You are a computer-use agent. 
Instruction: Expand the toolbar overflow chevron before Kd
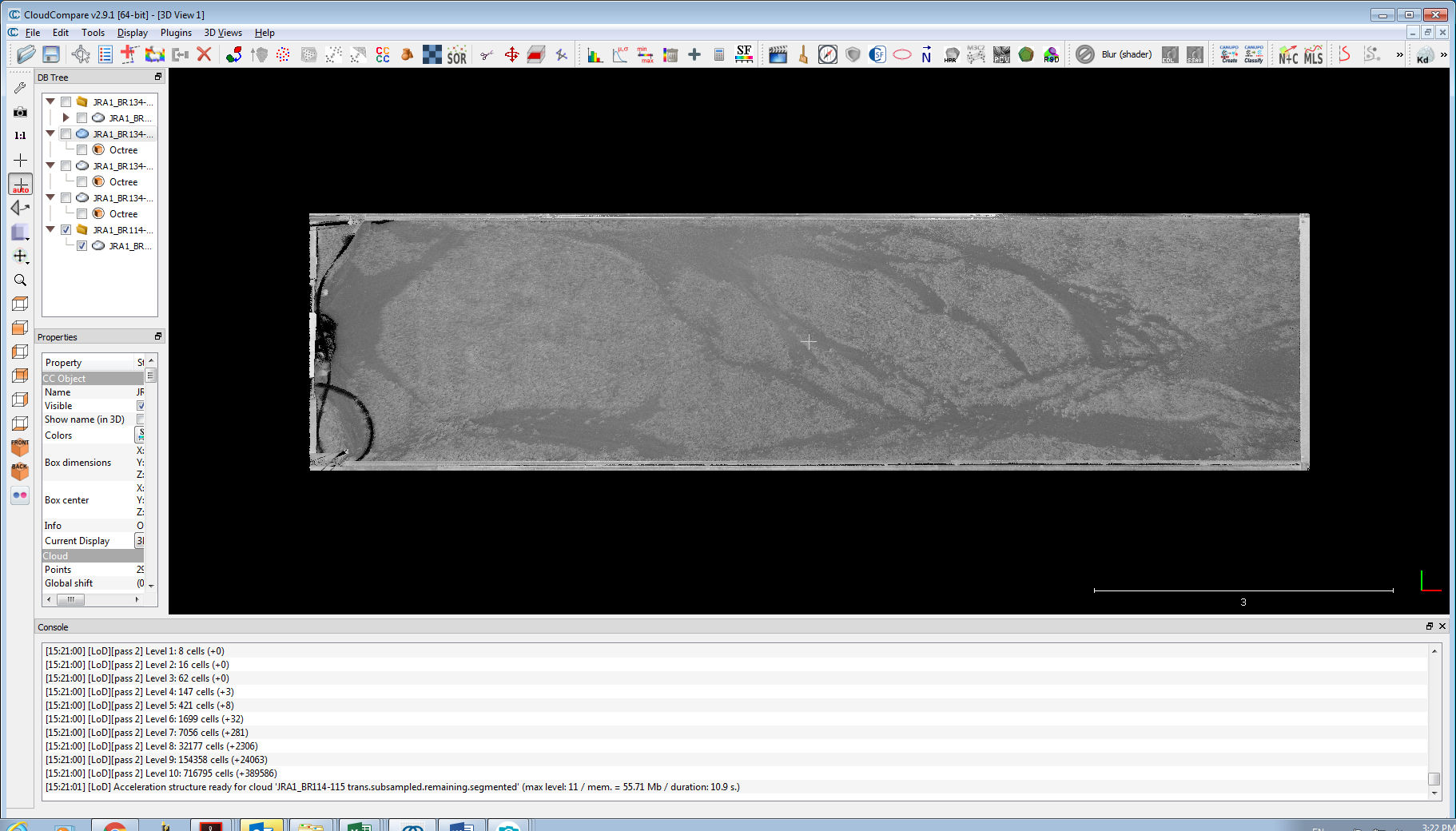pyautogui.click(x=1399, y=54)
